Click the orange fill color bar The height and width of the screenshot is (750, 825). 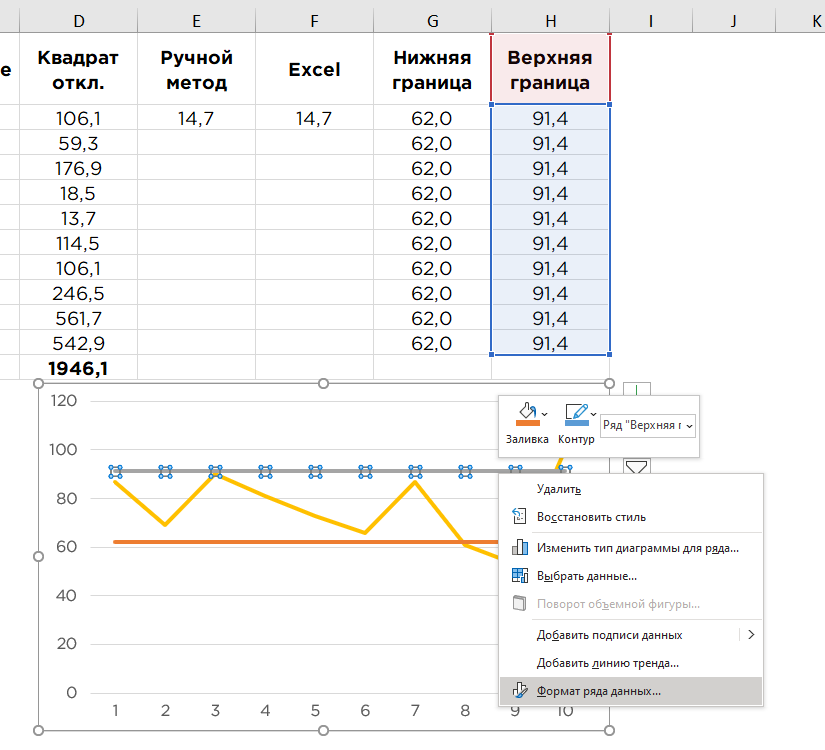(528, 423)
